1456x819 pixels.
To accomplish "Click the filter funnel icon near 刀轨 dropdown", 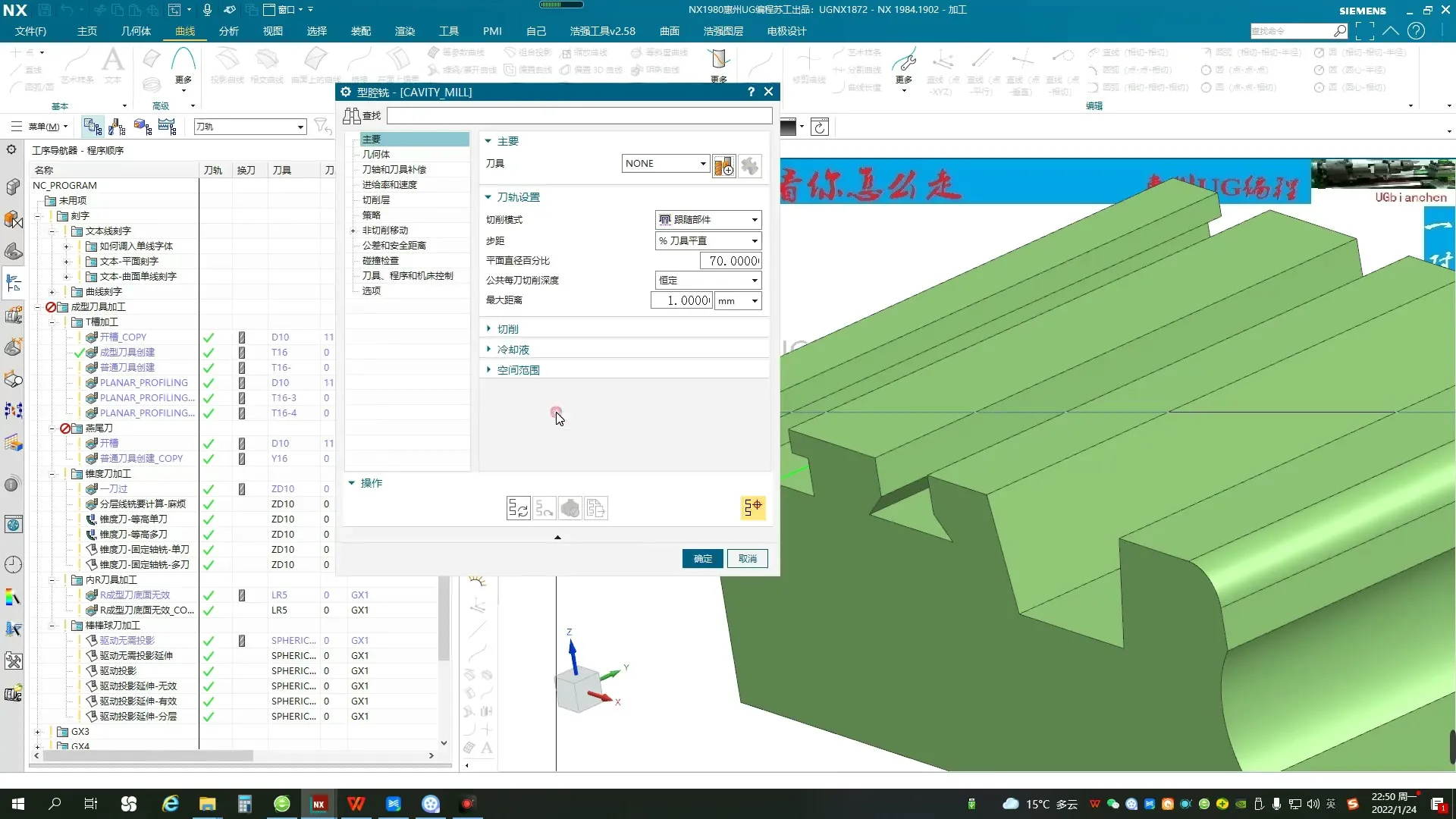I will (322, 126).
